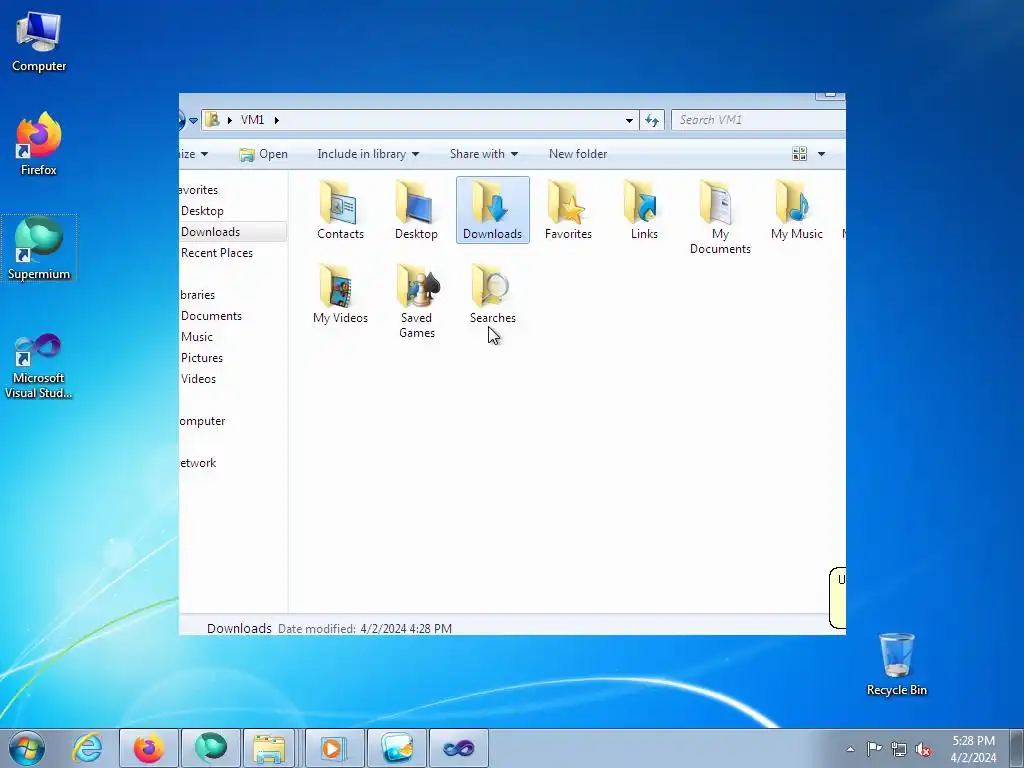Image resolution: width=1024 pixels, height=768 pixels.
Task: Select Microsoft Visual Studio desktop shortcut
Action: click(39, 366)
